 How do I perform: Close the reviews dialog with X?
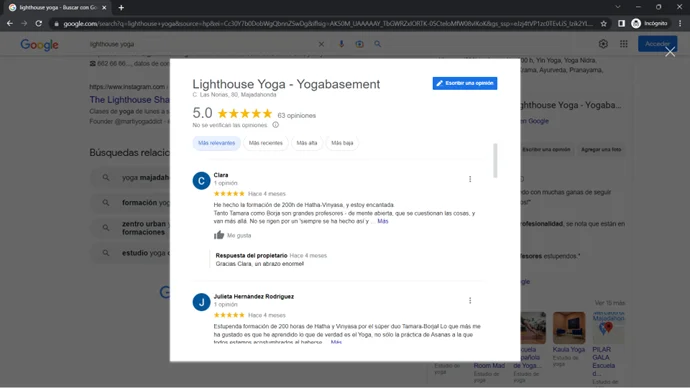pos(670,52)
